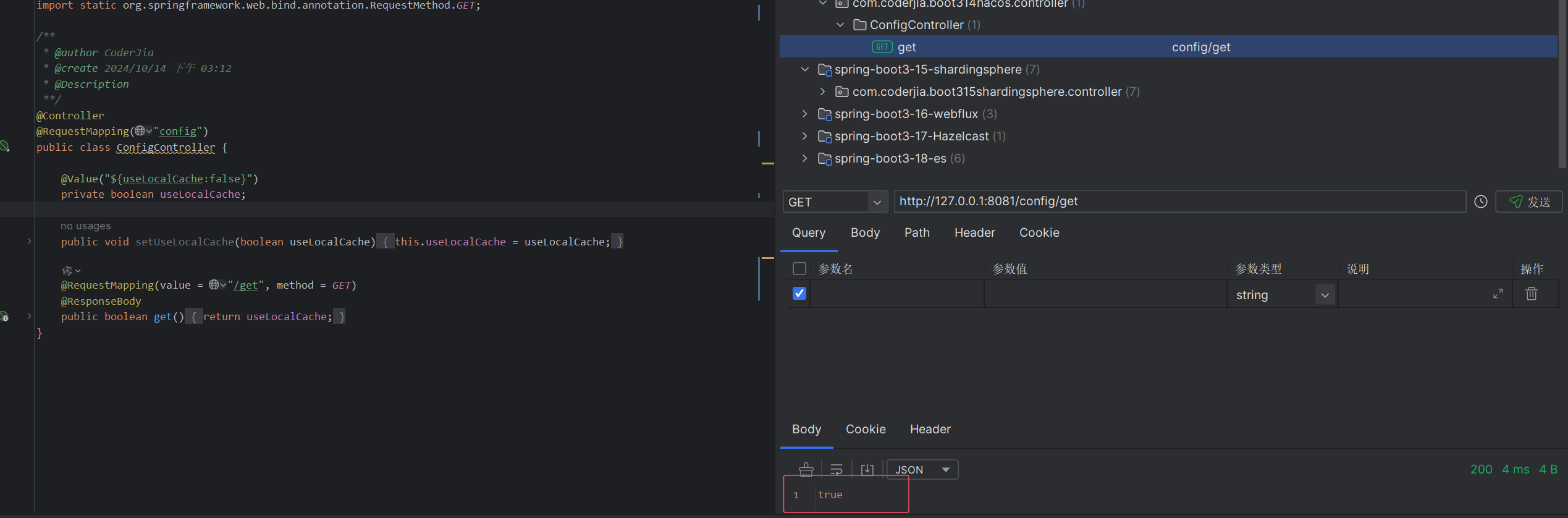Screen dimensions: 1568x518
Task: Click the 4 B response size text
Action: click(x=1548, y=469)
